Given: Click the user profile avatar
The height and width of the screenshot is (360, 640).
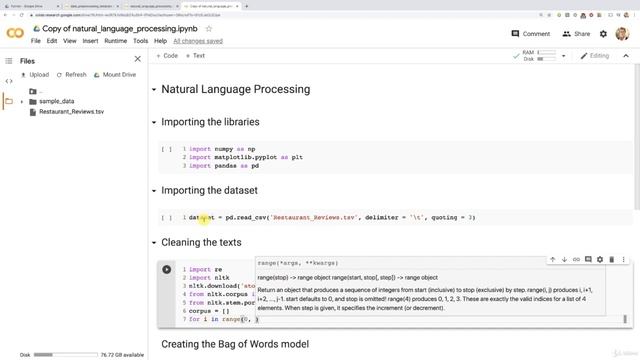Looking at the screenshot, I should 622,34.
